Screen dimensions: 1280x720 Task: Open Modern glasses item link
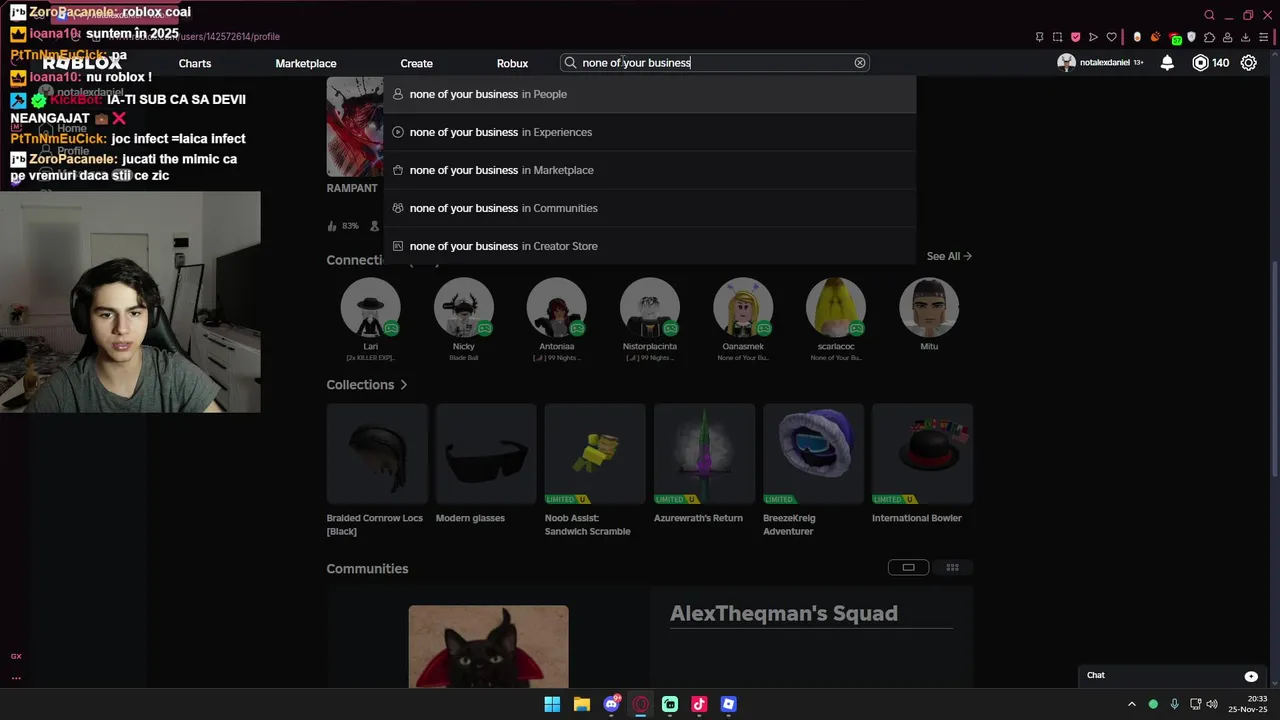pos(470,518)
